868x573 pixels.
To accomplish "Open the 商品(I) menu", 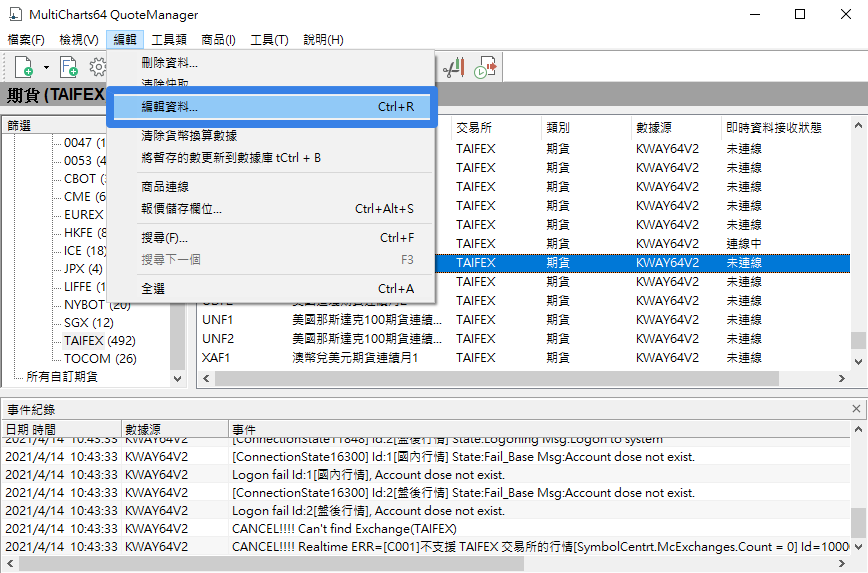I will (x=219, y=40).
